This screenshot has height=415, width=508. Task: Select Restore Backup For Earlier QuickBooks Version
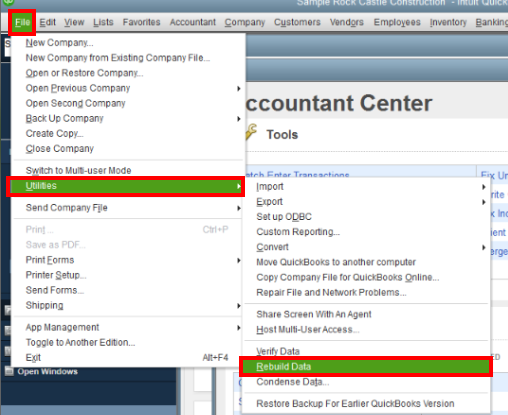tap(366, 404)
